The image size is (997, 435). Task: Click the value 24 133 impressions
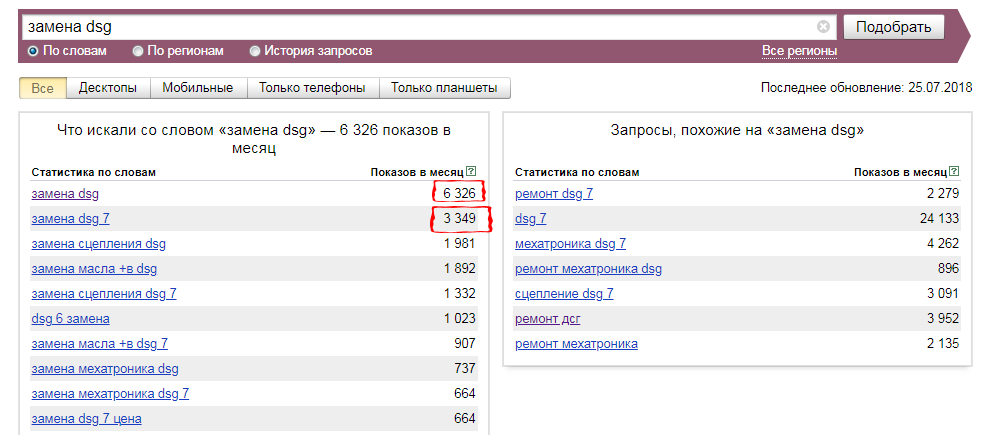tap(940, 219)
